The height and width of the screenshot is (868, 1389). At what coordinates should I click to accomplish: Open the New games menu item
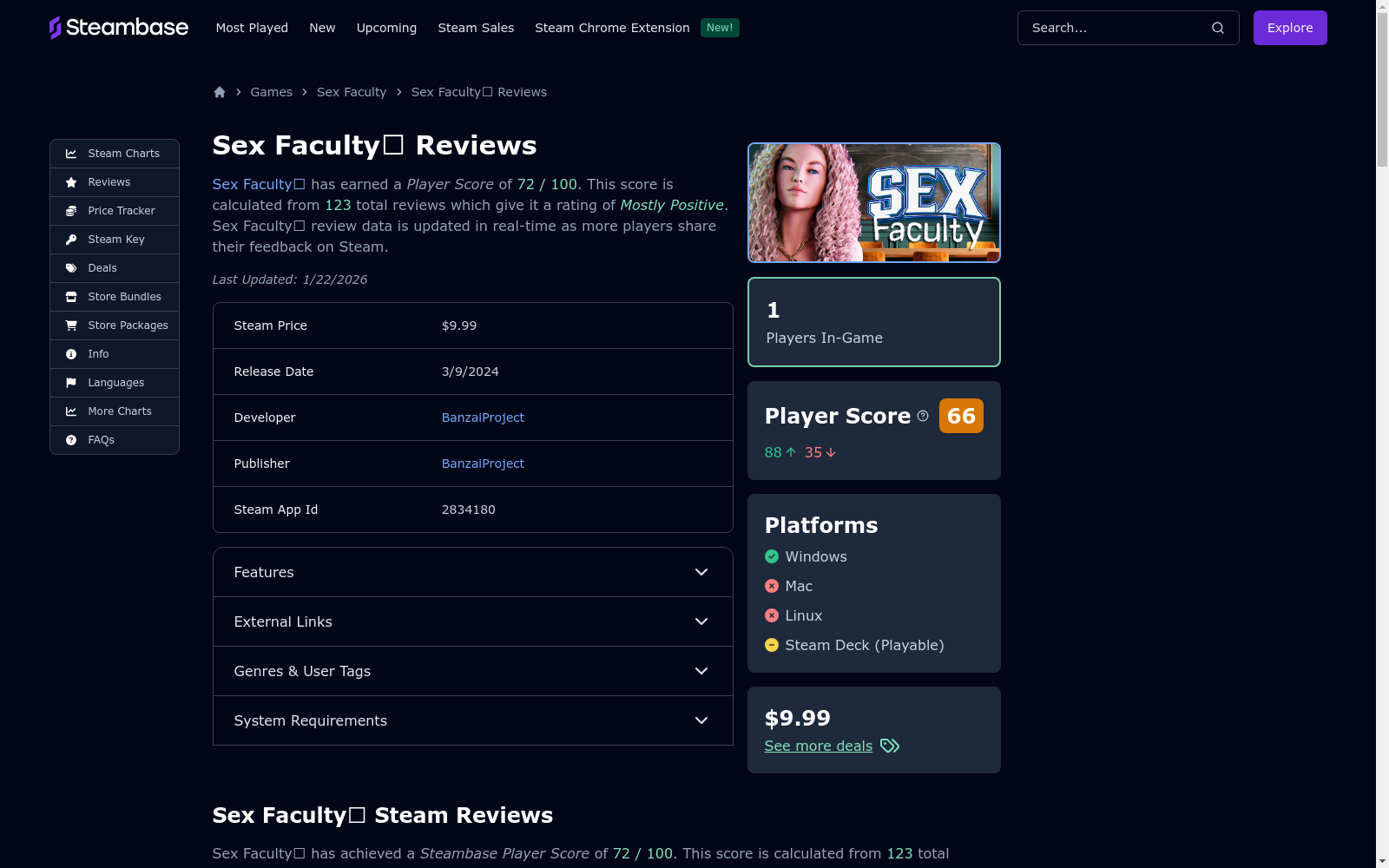322,28
